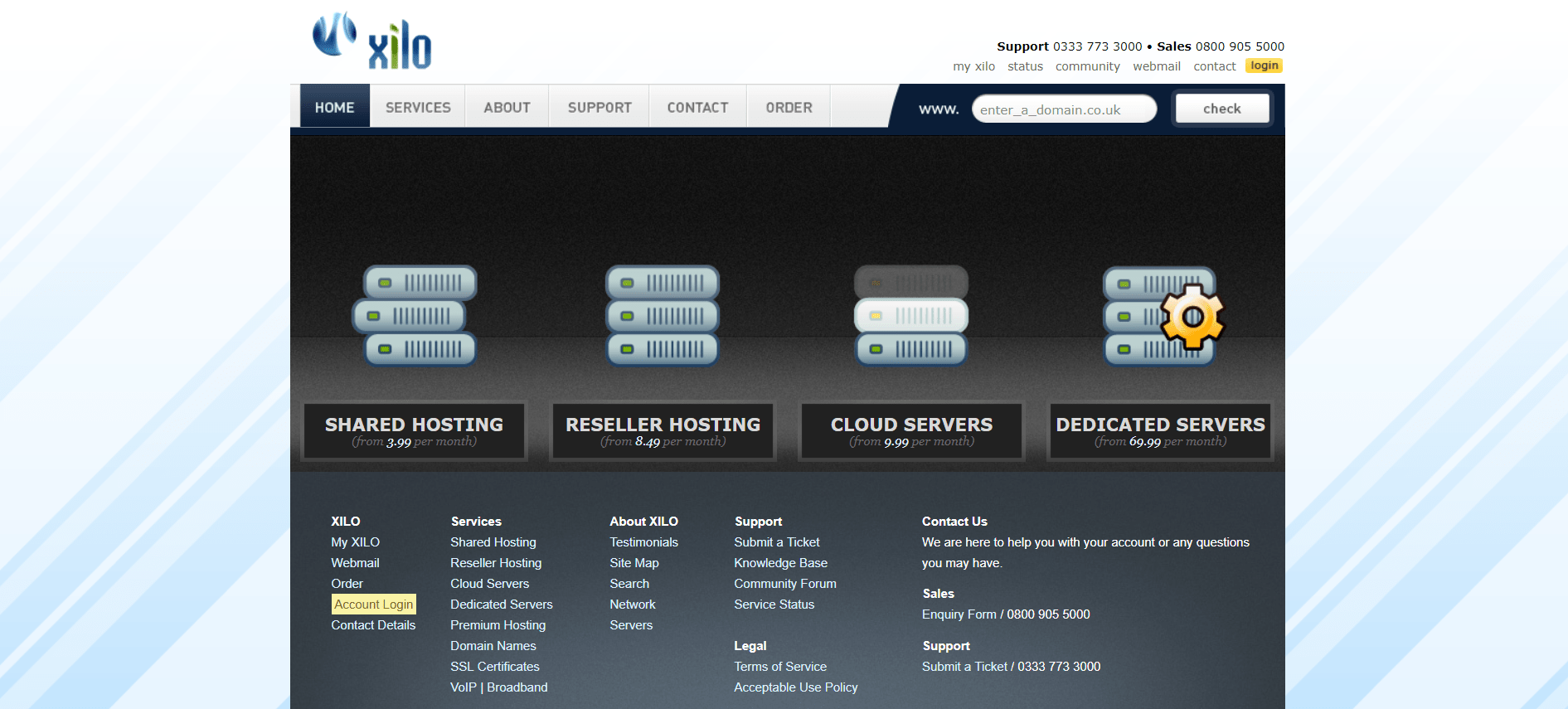Open Webmail footer link
Viewport: 1568px width, 709px height.
tap(355, 563)
